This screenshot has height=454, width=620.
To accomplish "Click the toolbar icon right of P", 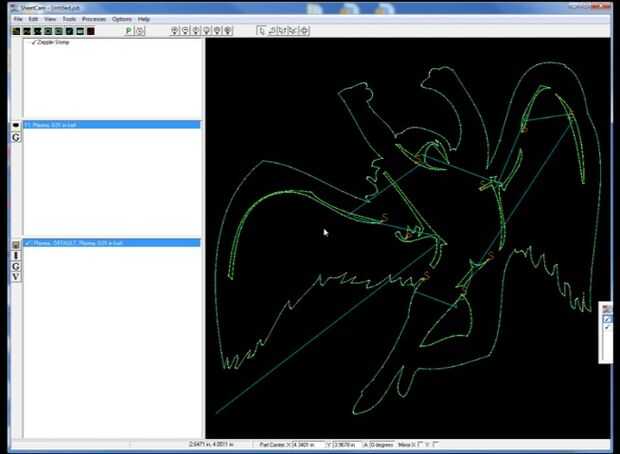I will point(140,31).
